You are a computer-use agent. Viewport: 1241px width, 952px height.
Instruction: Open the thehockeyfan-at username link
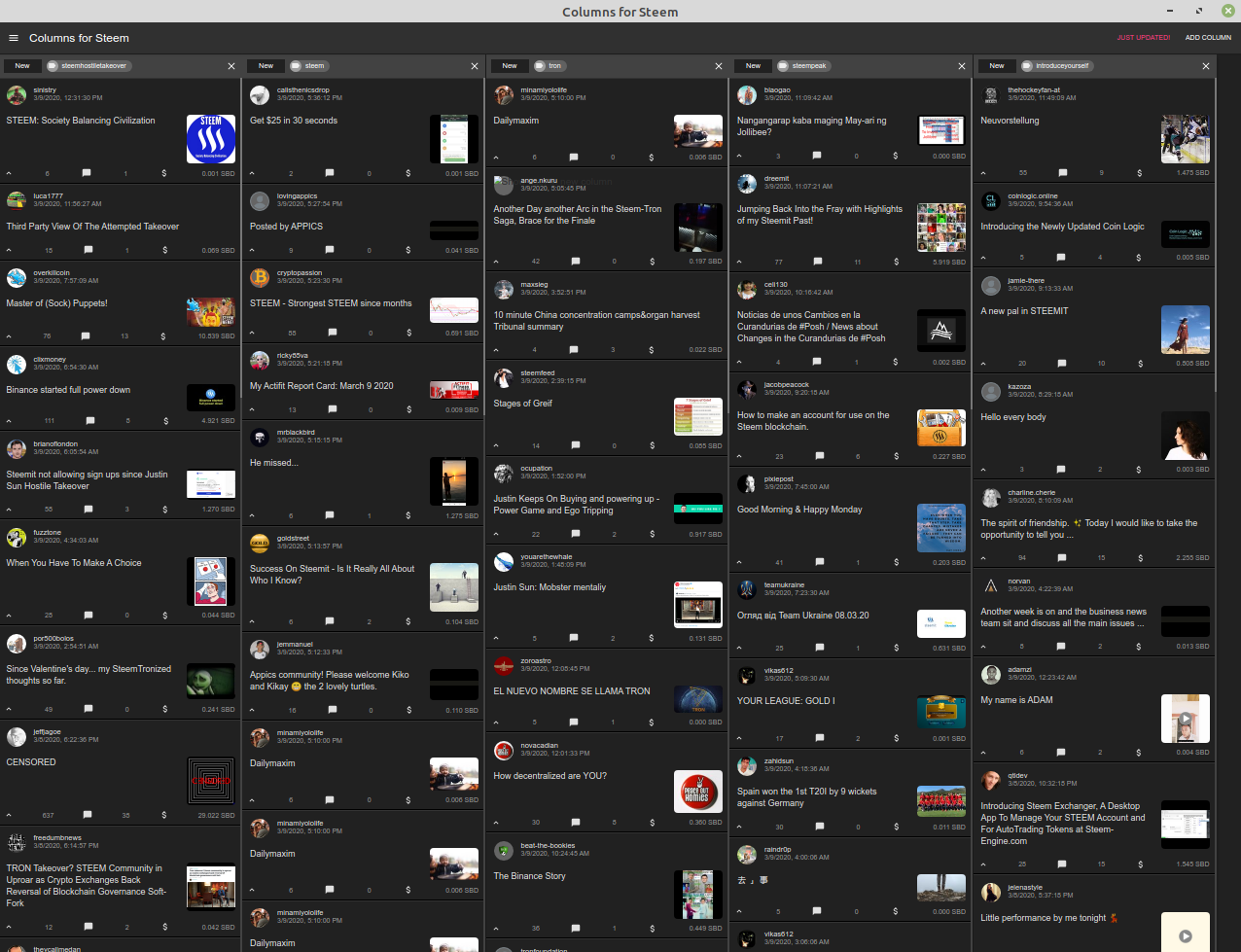coord(1034,90)
